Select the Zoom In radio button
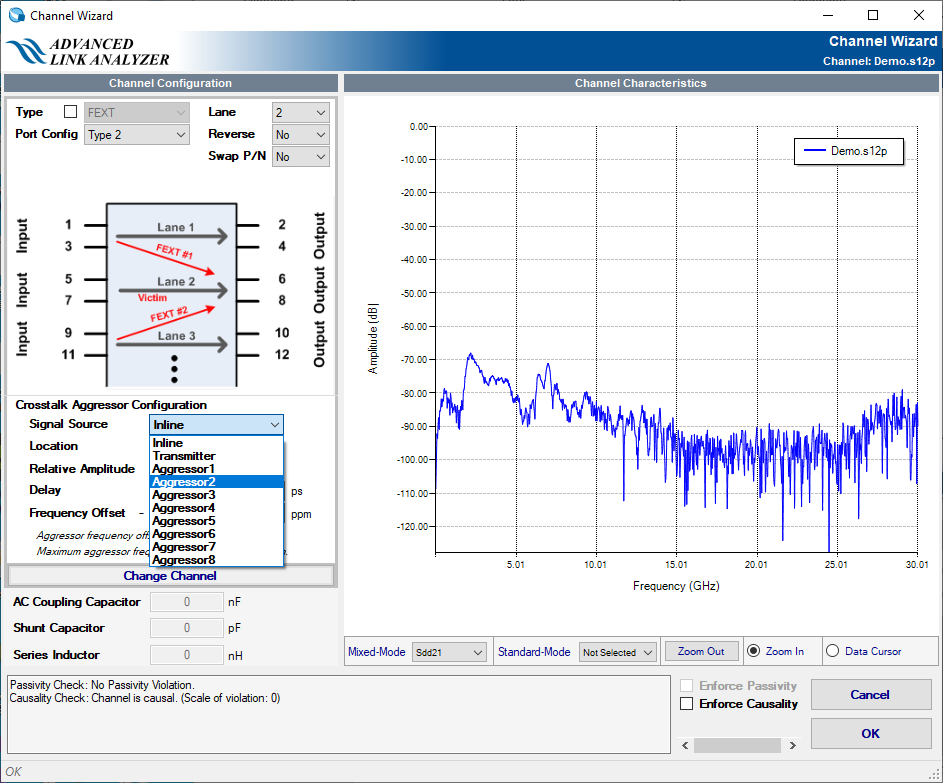The width and height of the screenshot is (943, 783). [754, 651]
